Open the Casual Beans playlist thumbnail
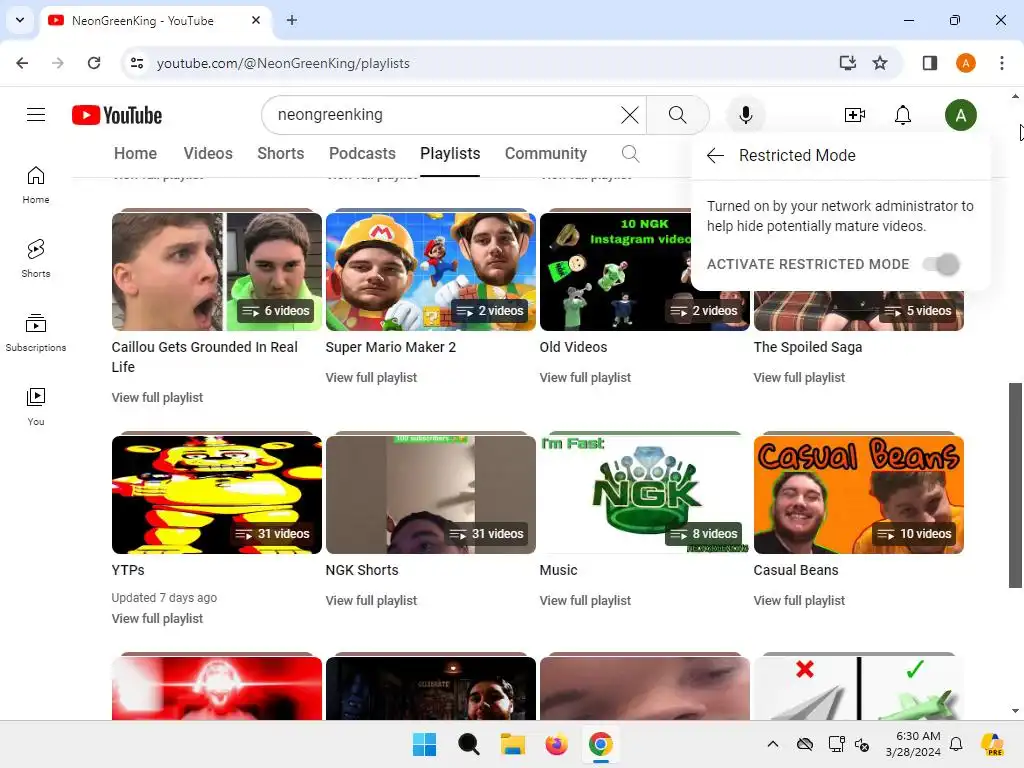Viewport: 1024px width, 768px height. pyautogui.click(x=859, y=494)
